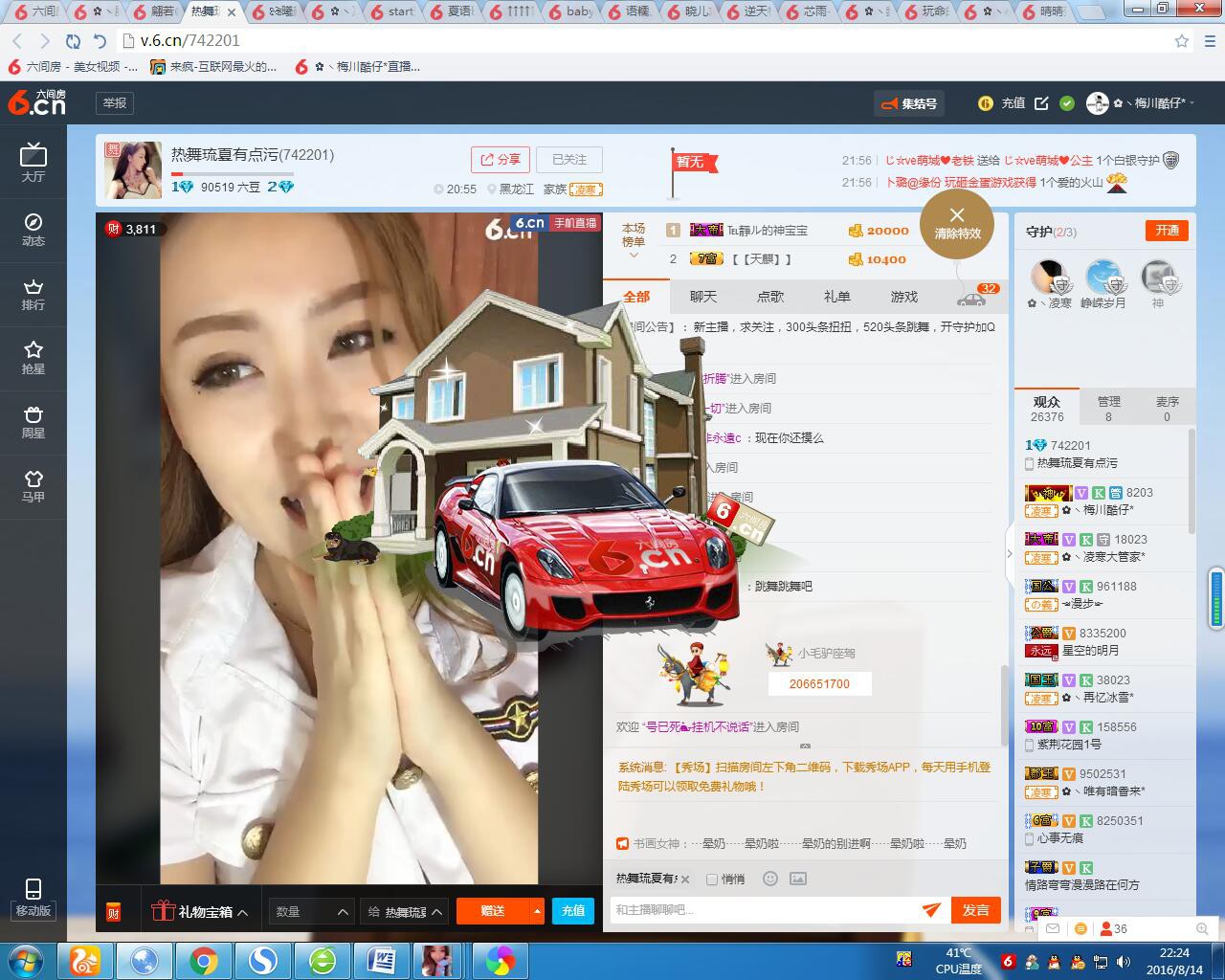Collapse the audience panel side arrow
The image size is (1225, 980).
point(1009,553)
